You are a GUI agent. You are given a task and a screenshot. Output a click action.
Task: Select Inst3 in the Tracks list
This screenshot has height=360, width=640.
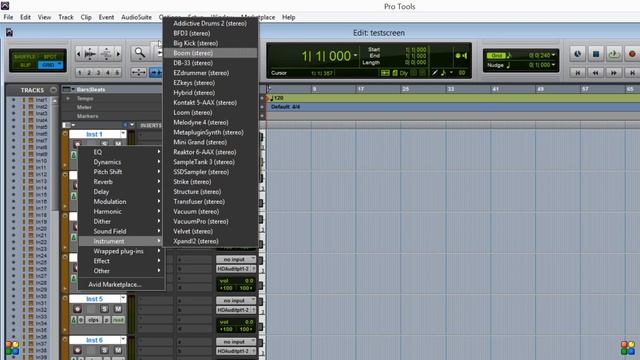pyautogui.click(x=41, y=113)
